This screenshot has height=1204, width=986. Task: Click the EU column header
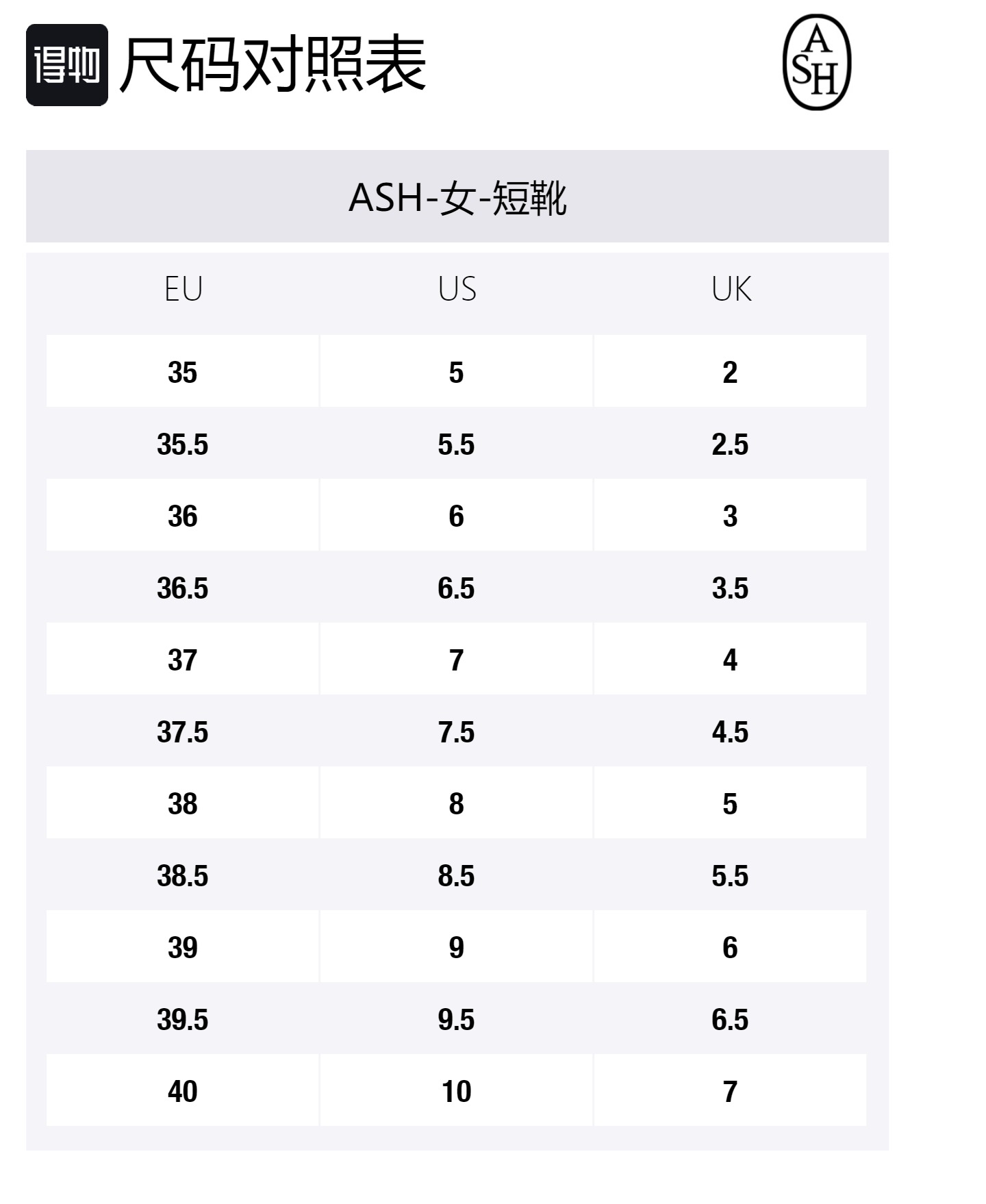pos(183,289)
